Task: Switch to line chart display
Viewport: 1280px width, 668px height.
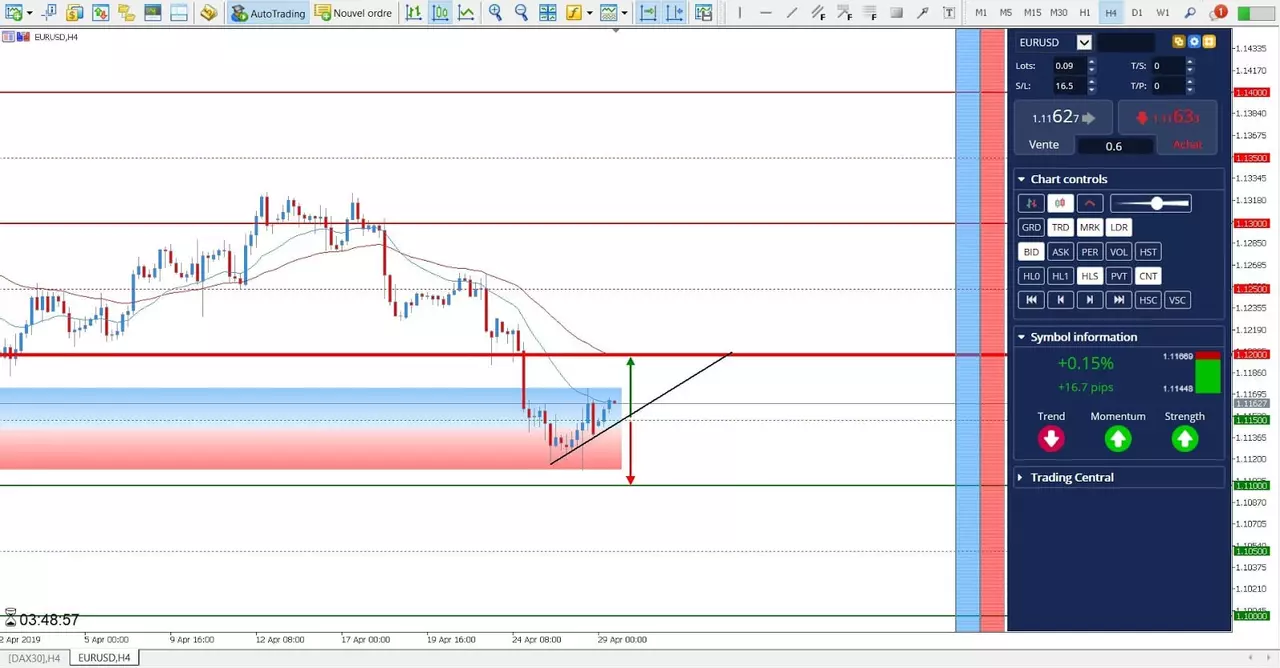Action: coord(466,13)
